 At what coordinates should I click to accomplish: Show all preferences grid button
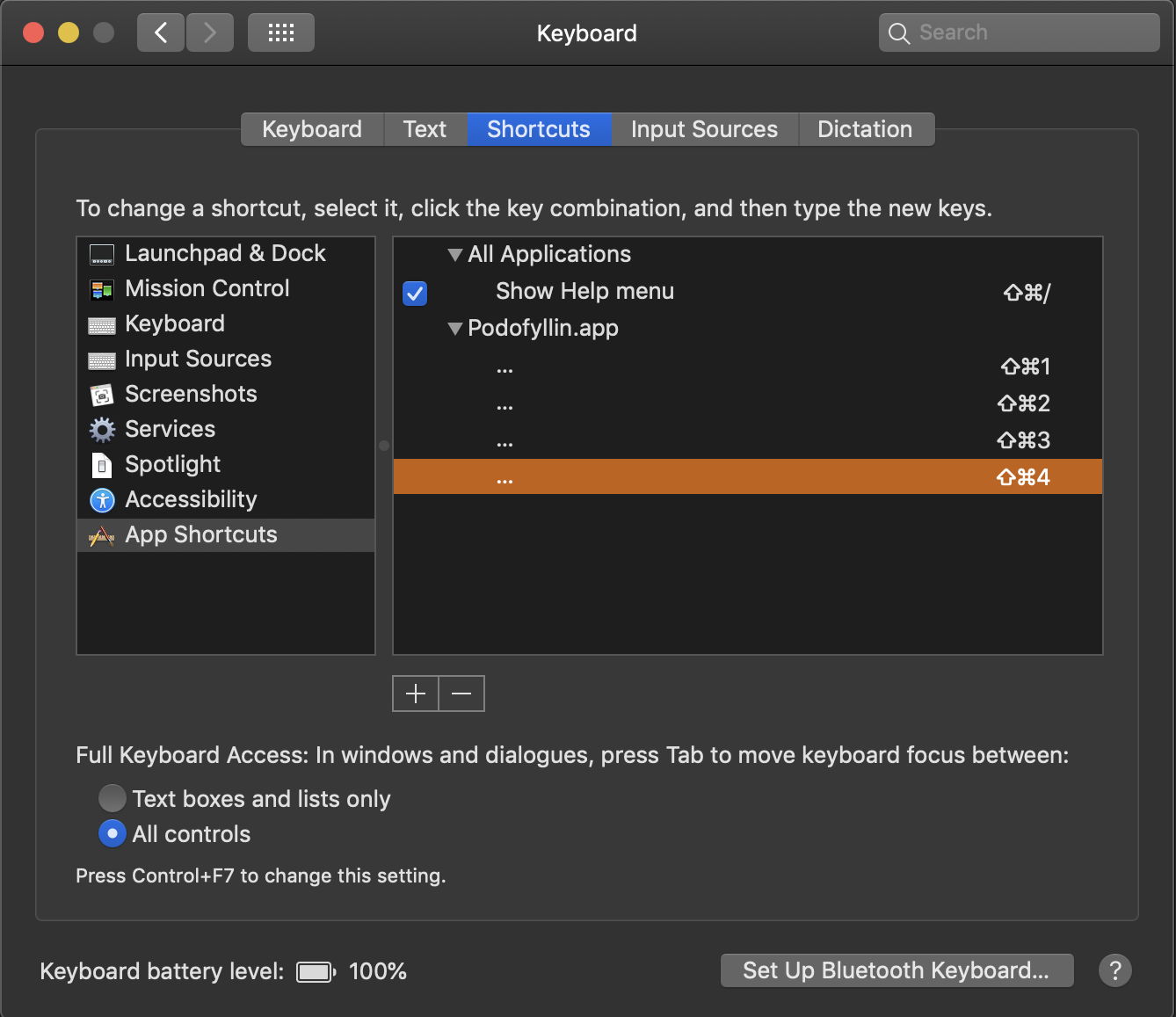(x=281, y=33)
